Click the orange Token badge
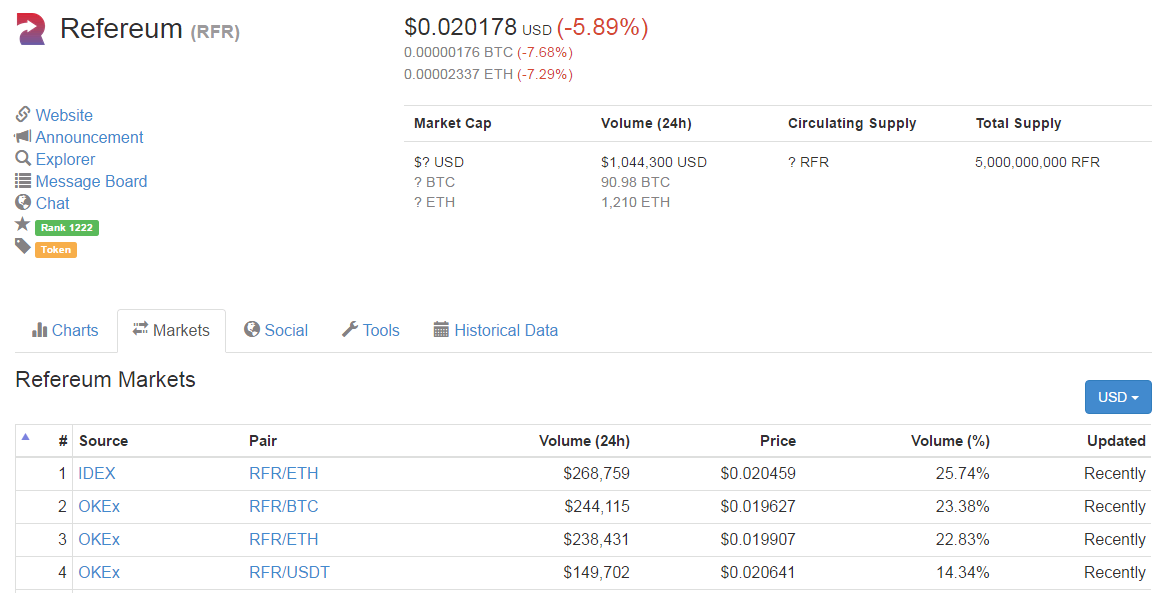This screenshot has width=1164, height=593. [x=56, y=250]
